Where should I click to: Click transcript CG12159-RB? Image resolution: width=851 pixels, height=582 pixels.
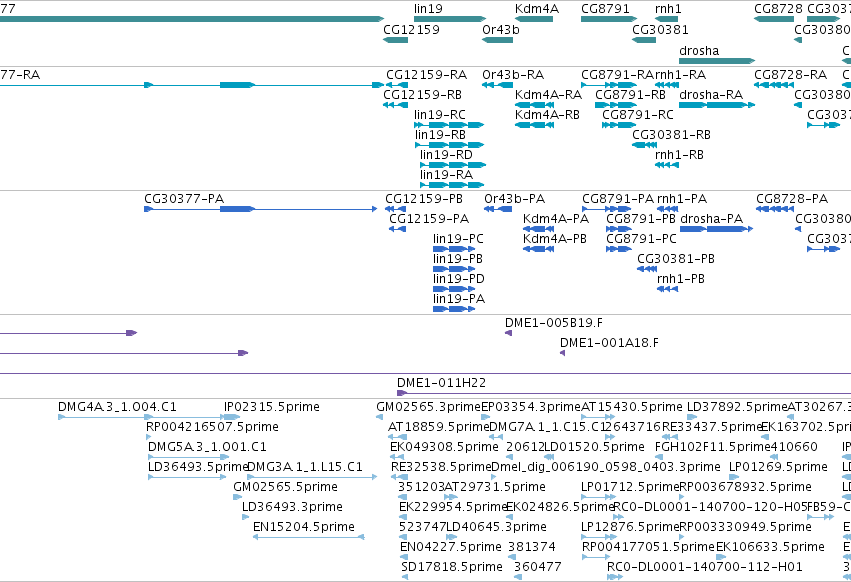395,105
